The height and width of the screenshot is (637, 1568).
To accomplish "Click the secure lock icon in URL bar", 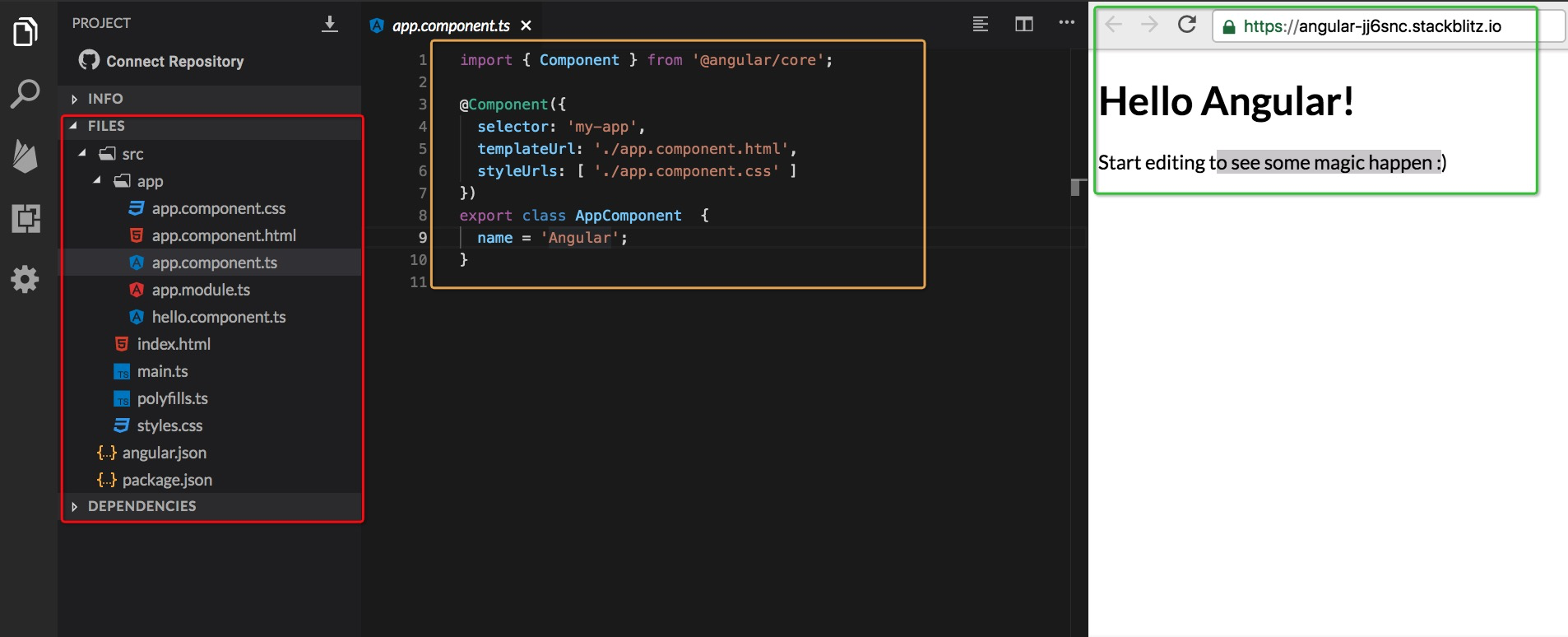I will [x=1229, y=26].
